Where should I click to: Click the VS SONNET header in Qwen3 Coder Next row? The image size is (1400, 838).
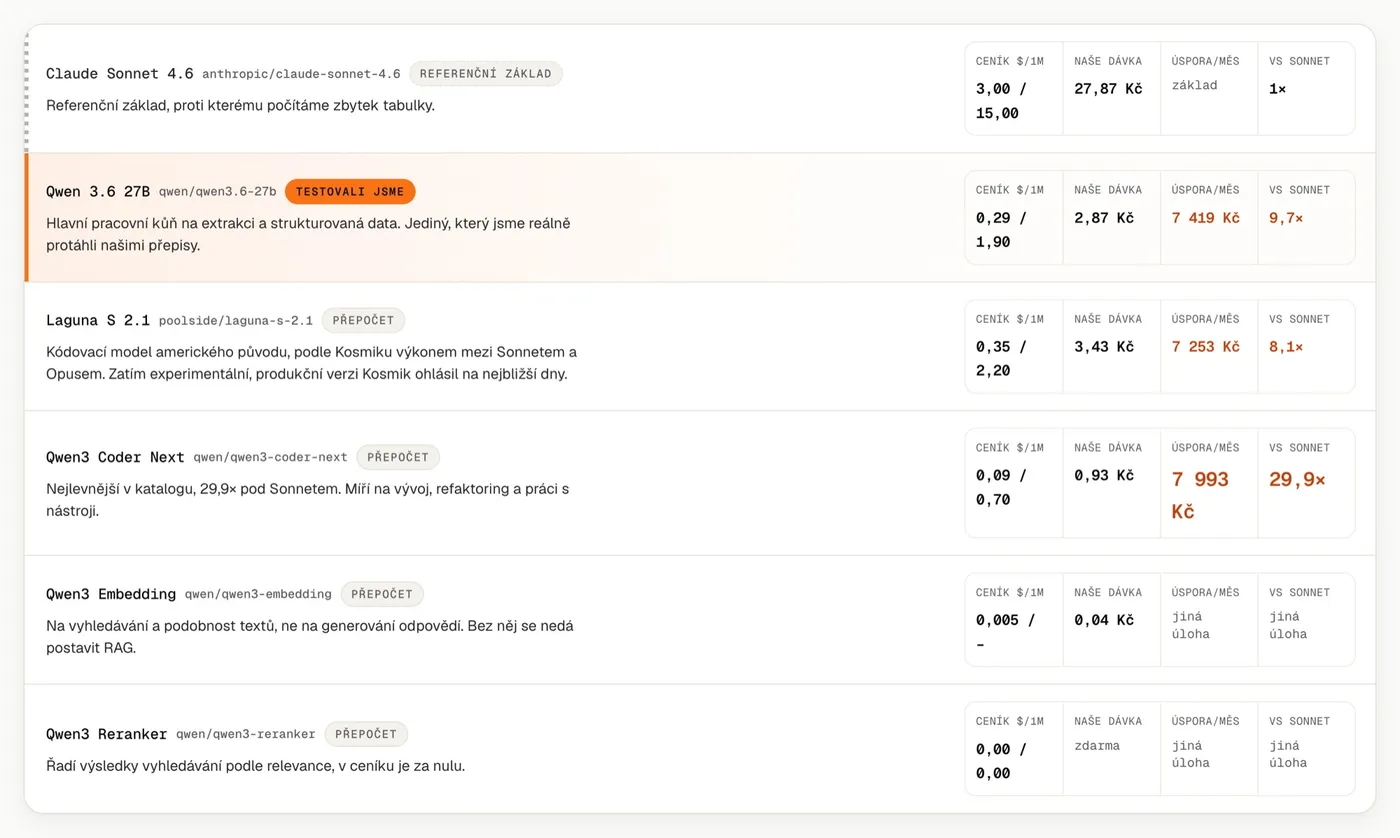(x=1300, y=448)
